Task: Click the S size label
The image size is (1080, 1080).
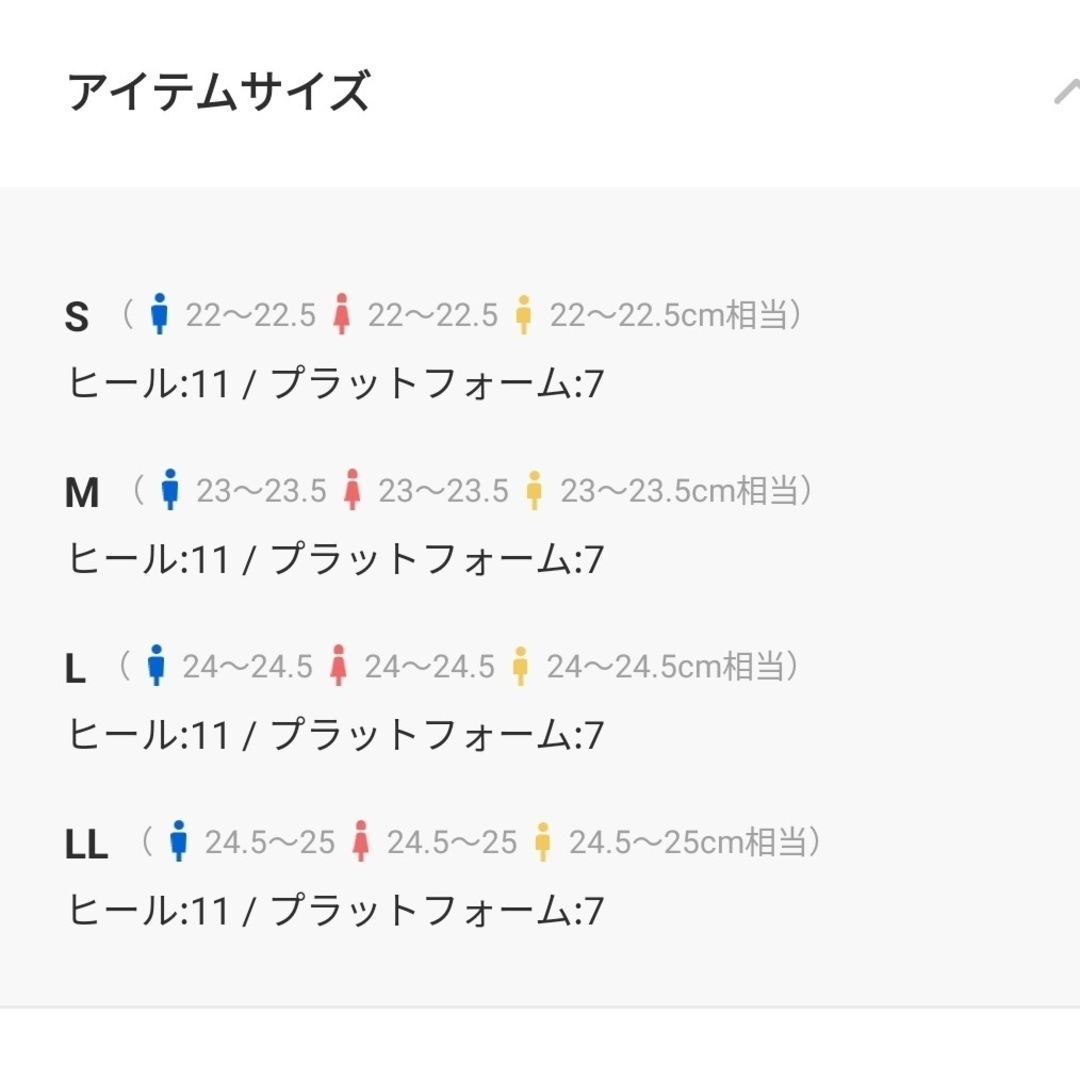Action: (x=76, y=317)
